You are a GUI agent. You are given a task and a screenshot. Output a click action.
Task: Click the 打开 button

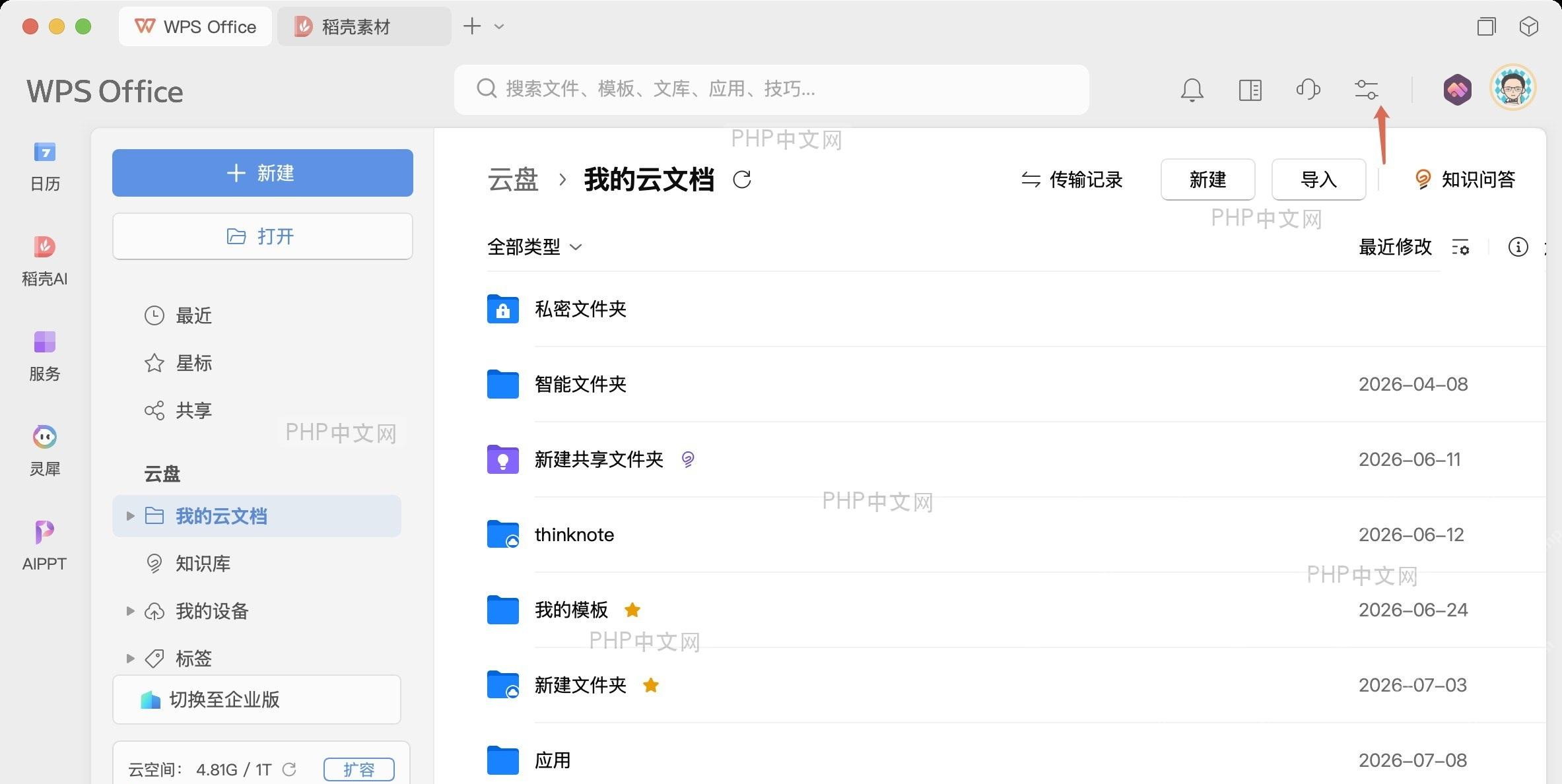coord(263,236)
